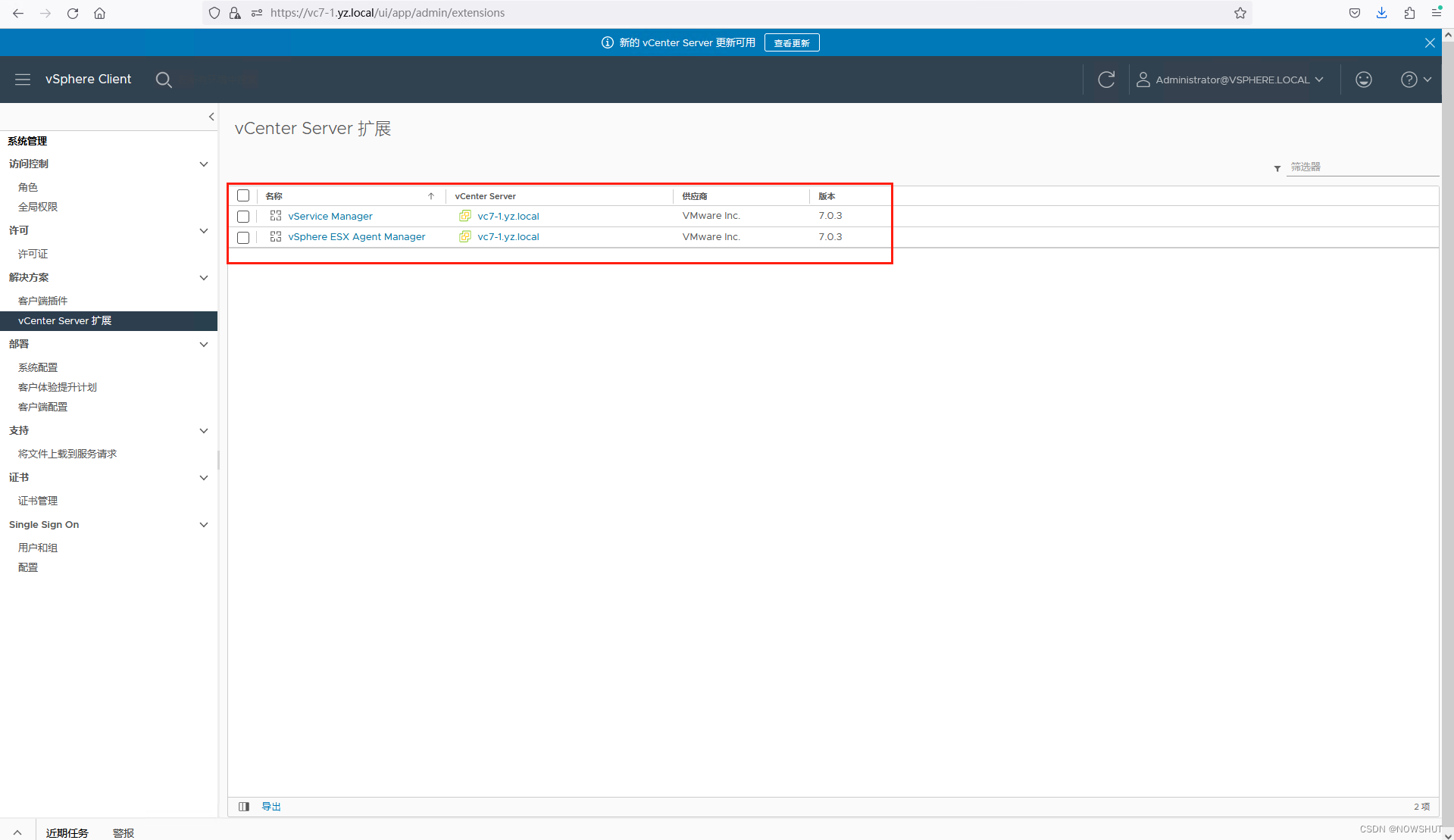Open the vSphere Client hamburger menu
Image resolution: width=1454 pixels, height=840 pixels.
pyautogui.click(x=23, y=80)
